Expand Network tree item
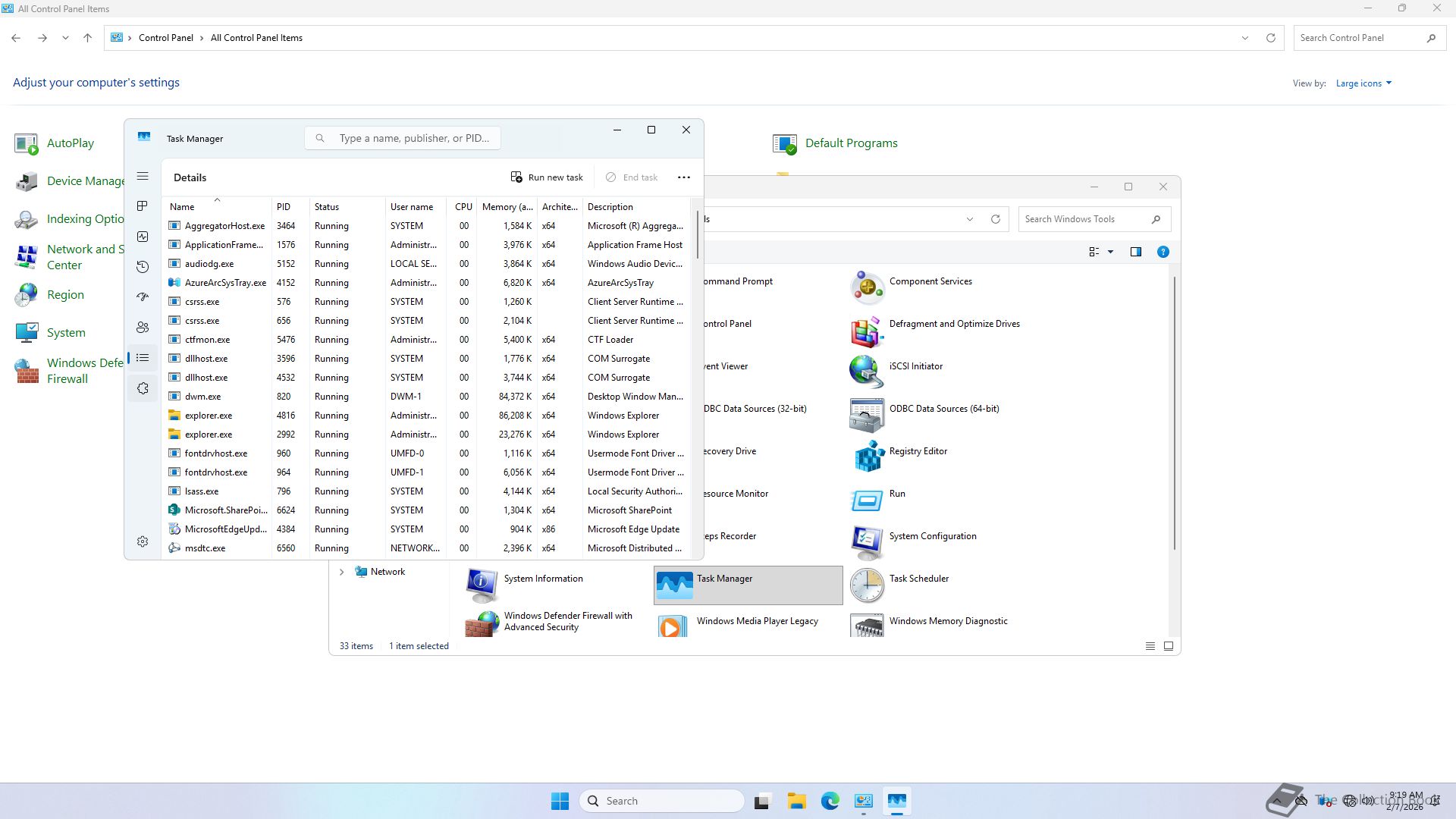The width and height of the screenshot is (1456, 819). tap(341, 572)
